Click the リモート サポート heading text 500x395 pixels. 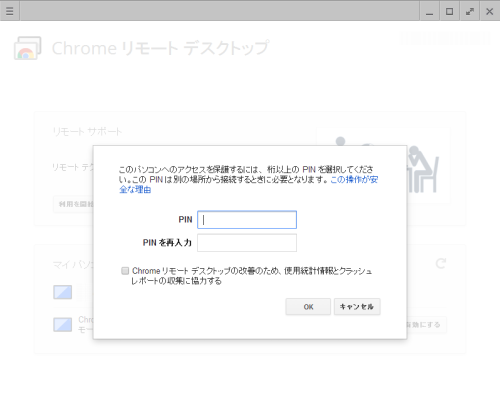[87, 132]
